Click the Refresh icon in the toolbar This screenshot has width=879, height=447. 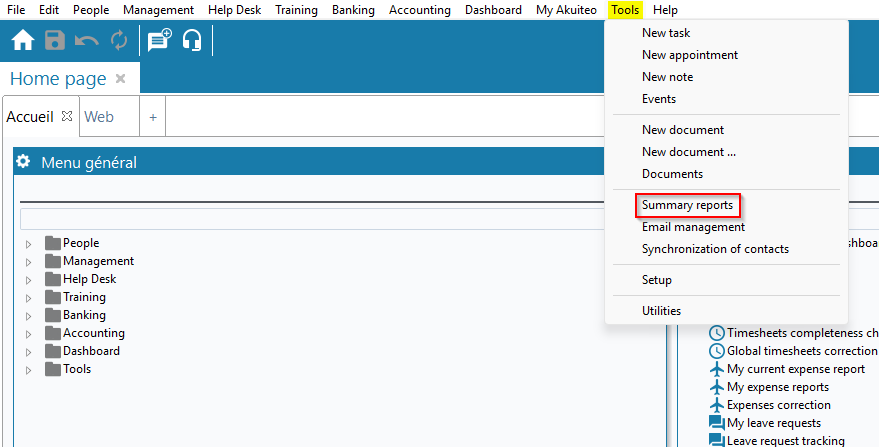click(x=119, y=41)
